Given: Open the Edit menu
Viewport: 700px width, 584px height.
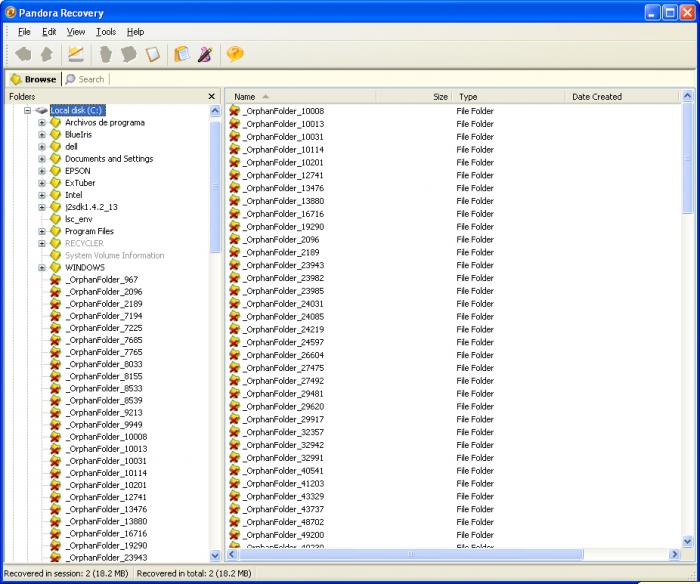Looking at the screenshot, I should coord(49,32).
